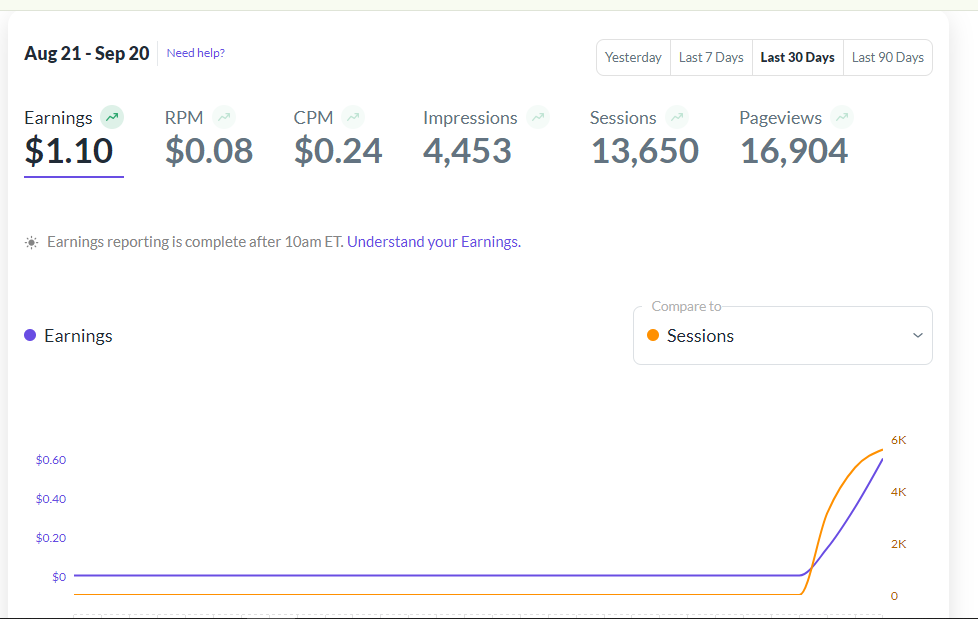Select the Last 30 Days range
This screenshot has height=619, width=978.
pyautogui.click(x=797, y=57)
